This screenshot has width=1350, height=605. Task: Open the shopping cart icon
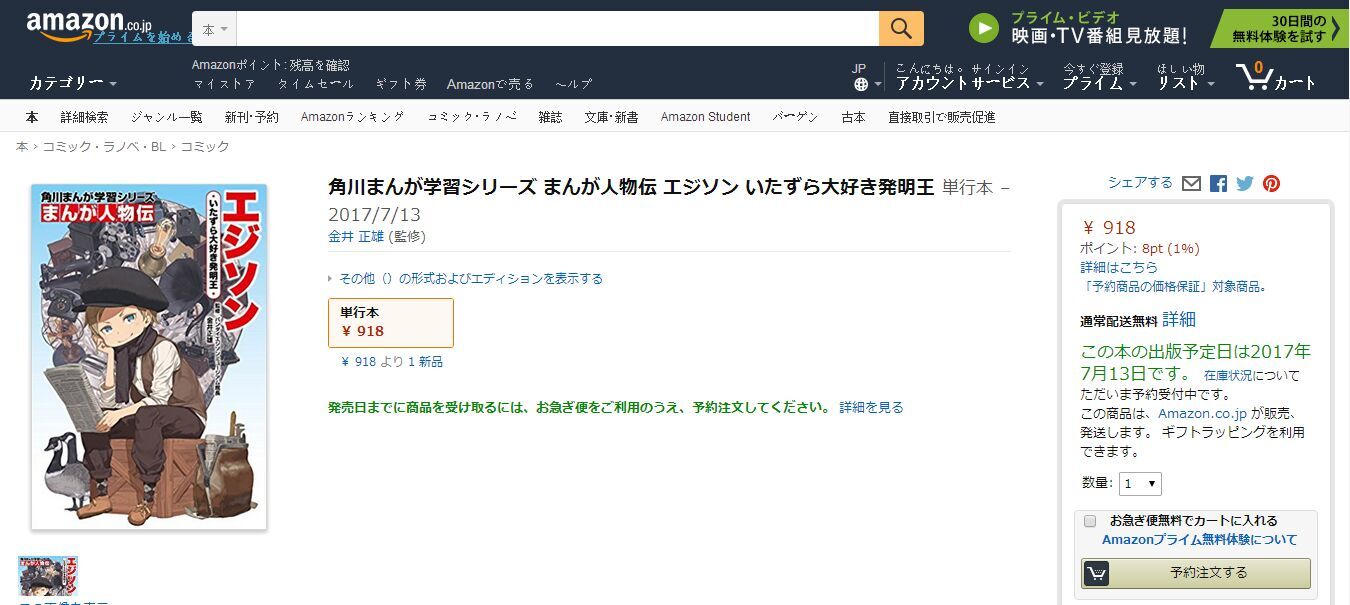(x=1254, y=76)
